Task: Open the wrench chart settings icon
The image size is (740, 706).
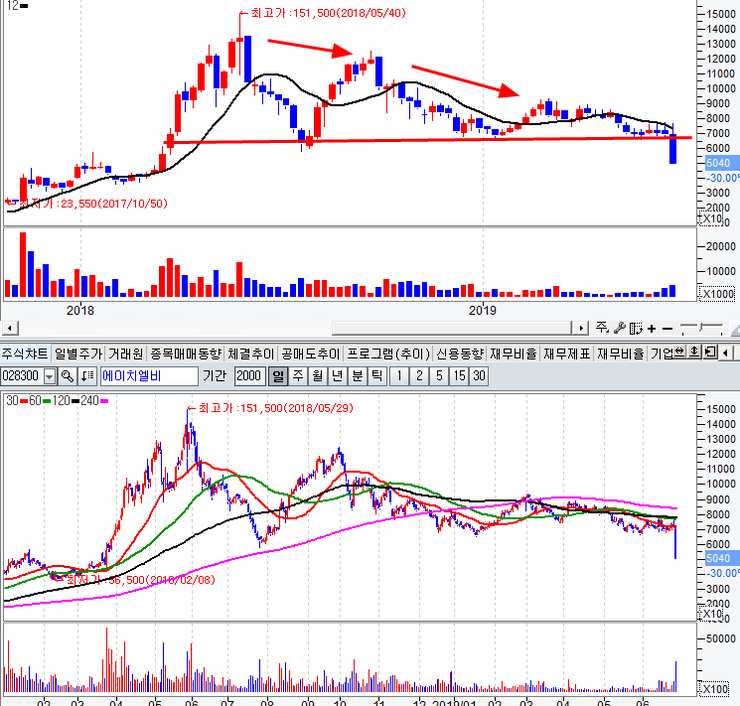Action: [x=619, y=328]
